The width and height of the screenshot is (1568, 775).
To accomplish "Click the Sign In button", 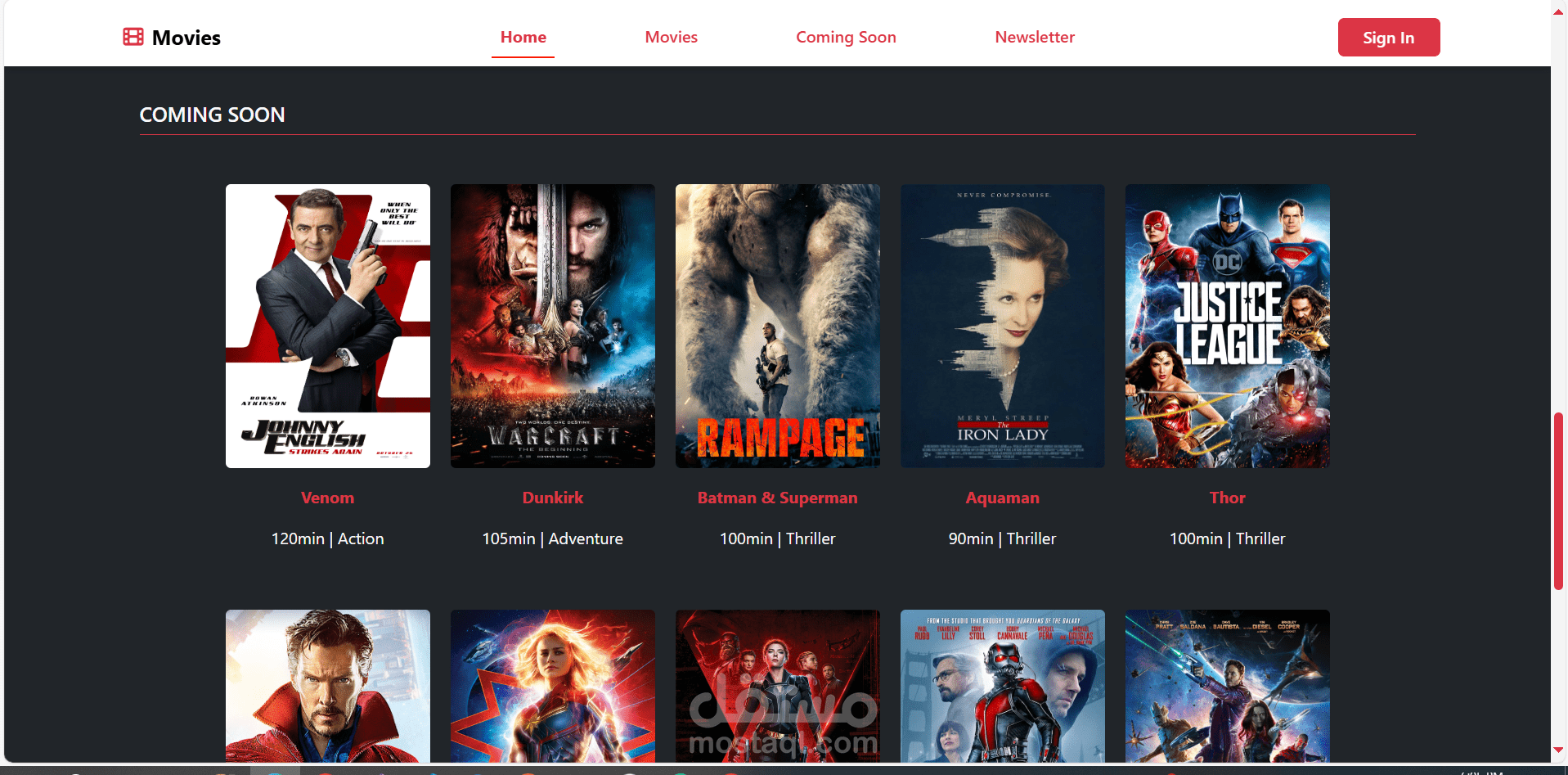I will pos(1389,38).
